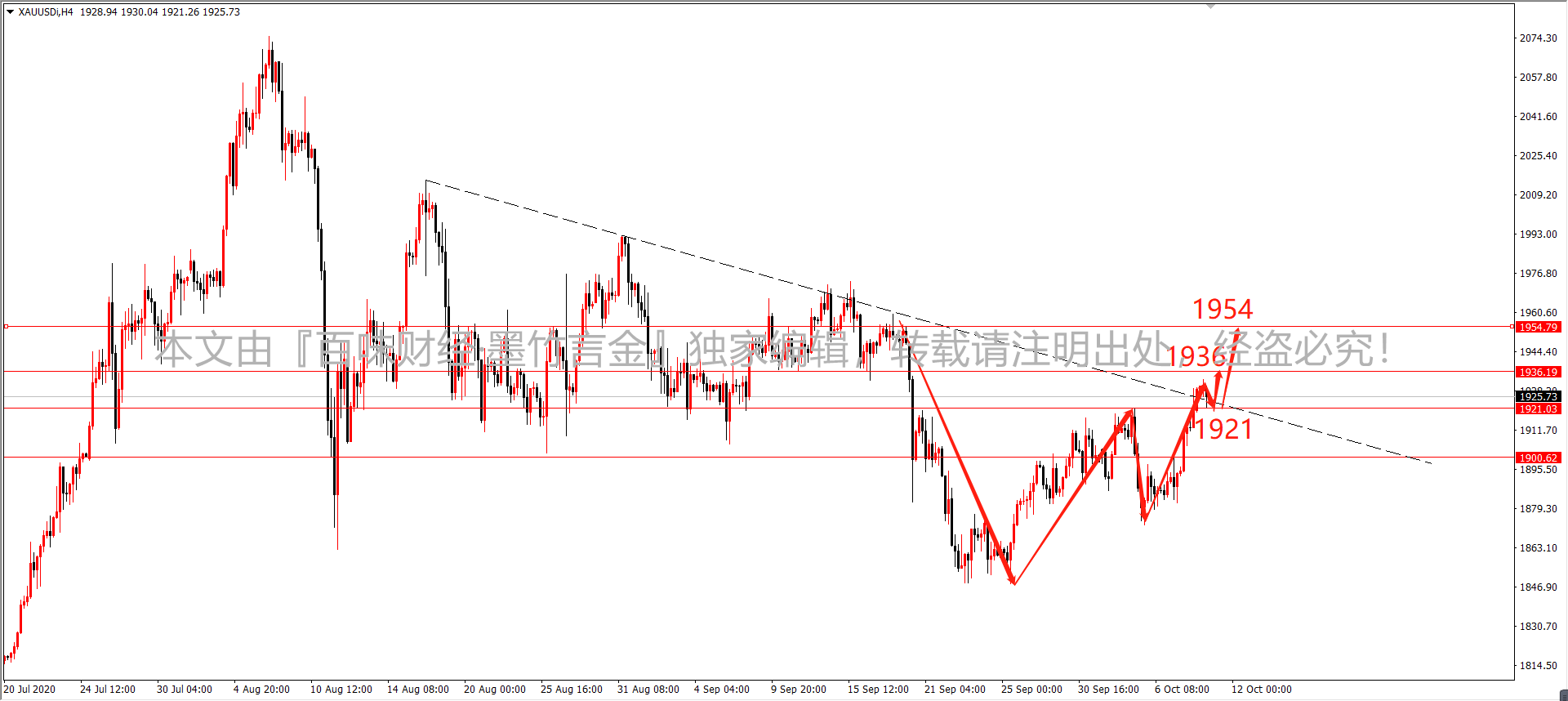Click the 2009.20 price scale label
Viewport: 1568px width, 701px height.
tap(1538, 195)
